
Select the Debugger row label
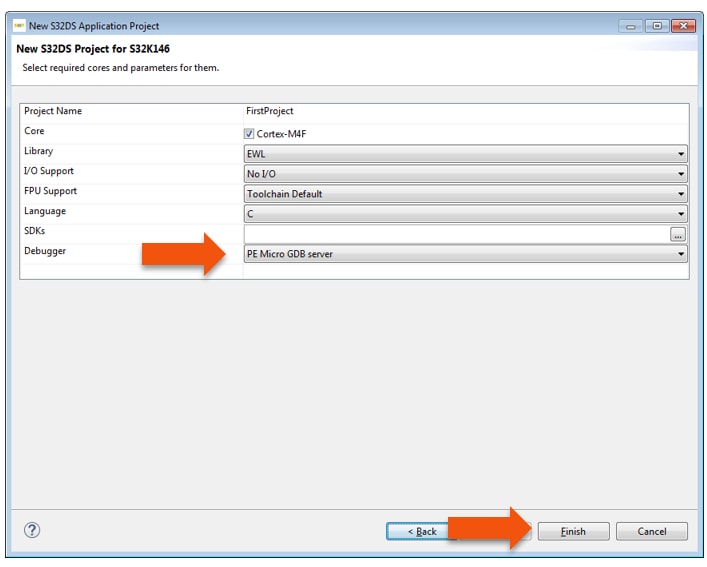(x=45, y=251)
